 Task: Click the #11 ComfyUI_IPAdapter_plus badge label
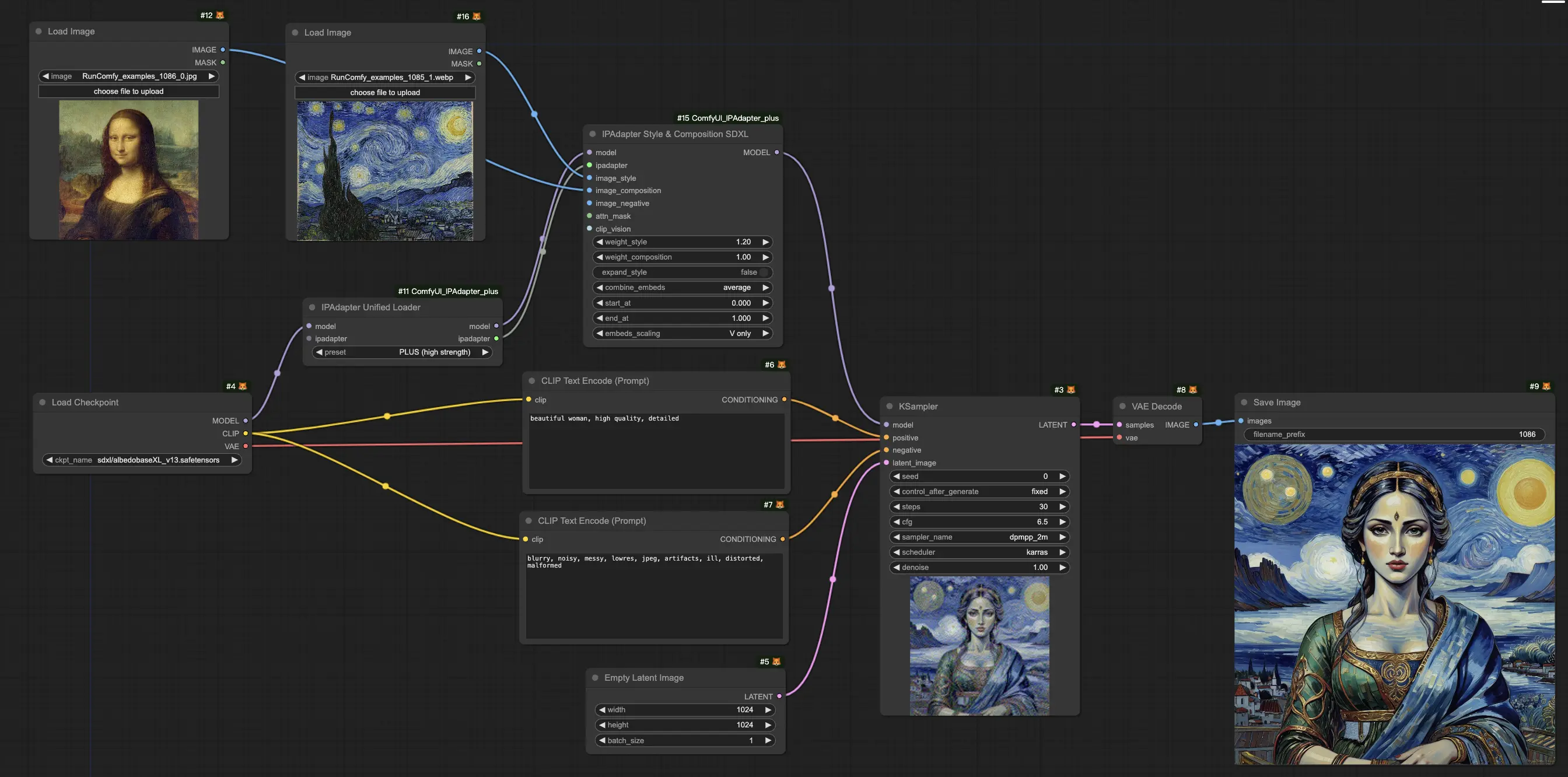pos(448,292)
